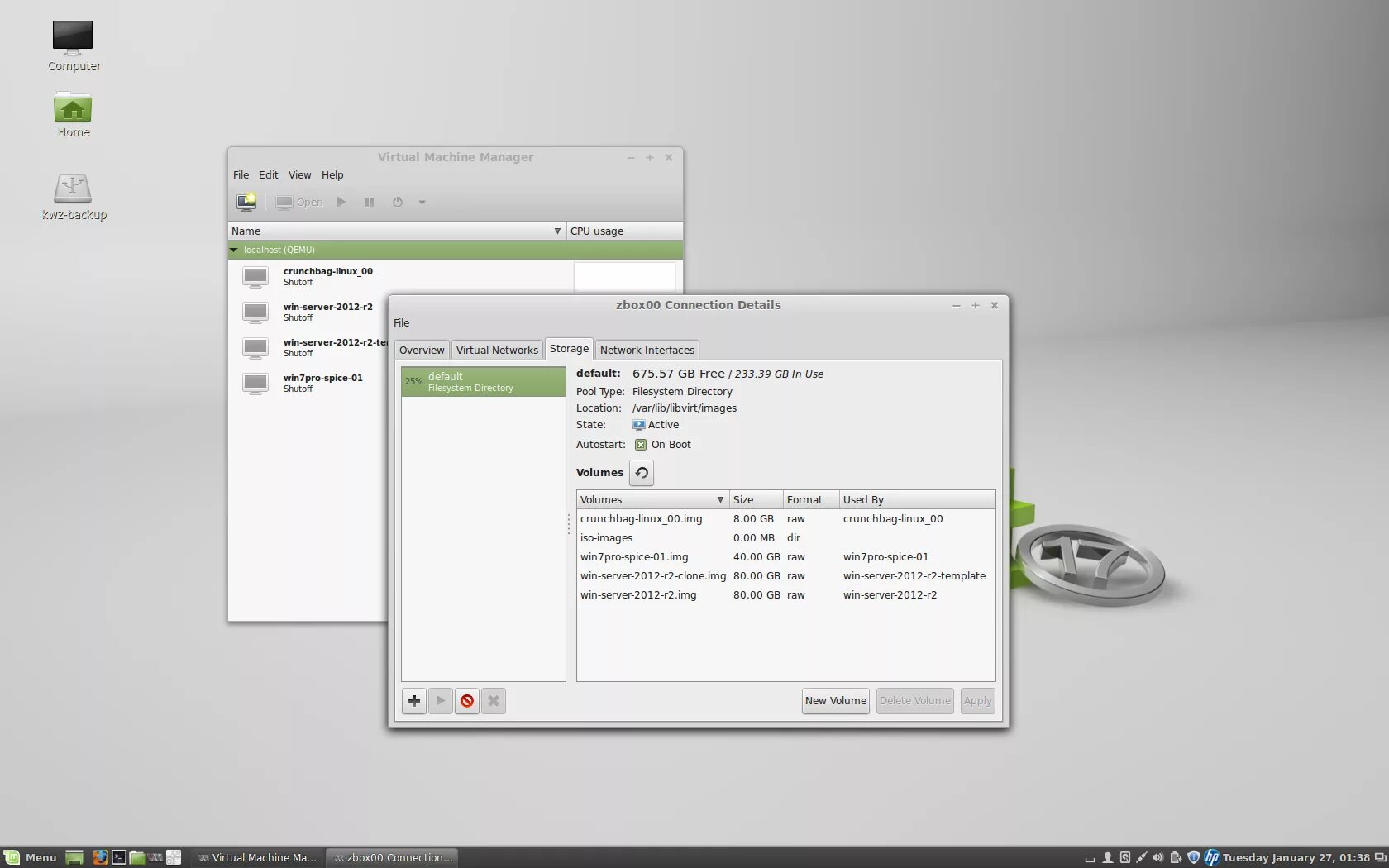
Task: Open the Name column sort dropdown
Action: (x=557, y=231)
